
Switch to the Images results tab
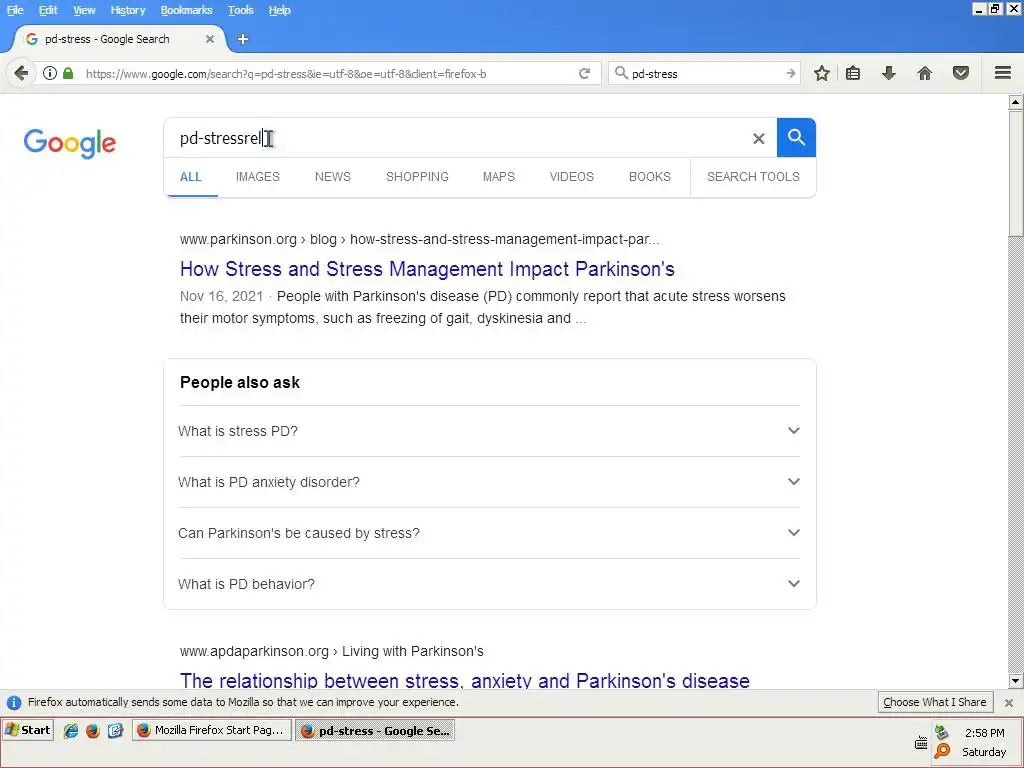(x=257, y=176)
